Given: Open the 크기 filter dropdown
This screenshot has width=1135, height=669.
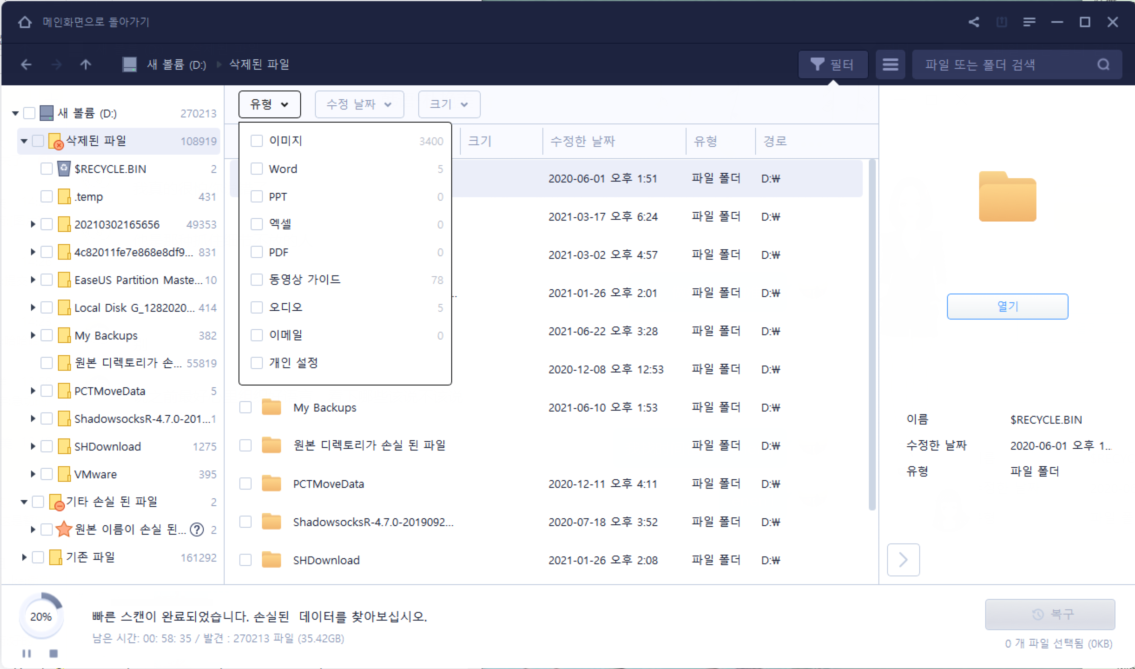Looking at the screenshot, I should 449,104.
